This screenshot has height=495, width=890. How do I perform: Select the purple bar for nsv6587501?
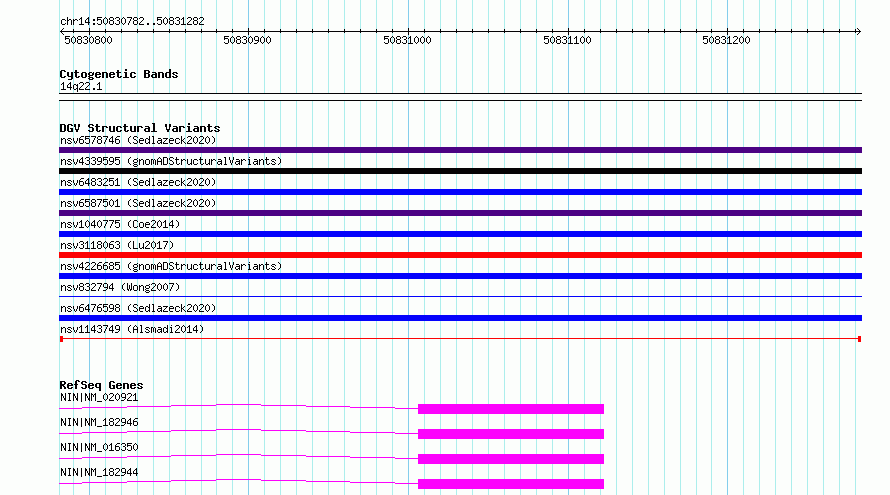[460, 213]
